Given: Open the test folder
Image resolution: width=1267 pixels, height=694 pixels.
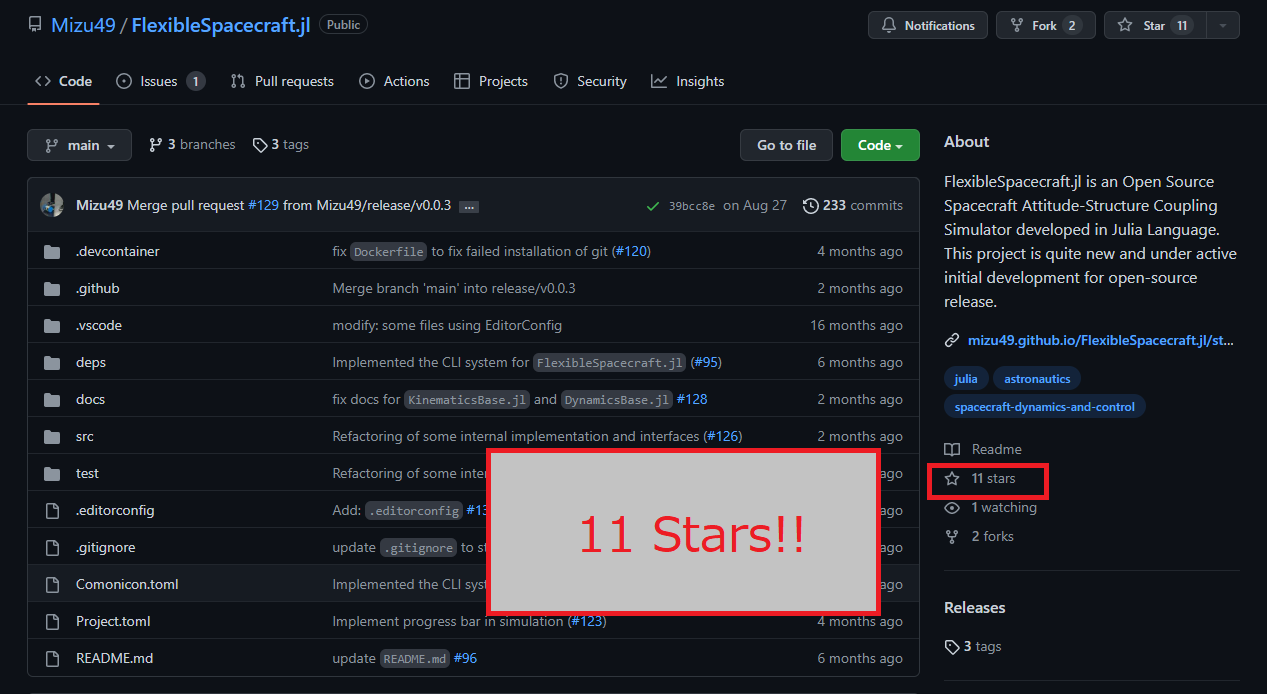Looking at the screenshot, I should [x=88, y=473].
